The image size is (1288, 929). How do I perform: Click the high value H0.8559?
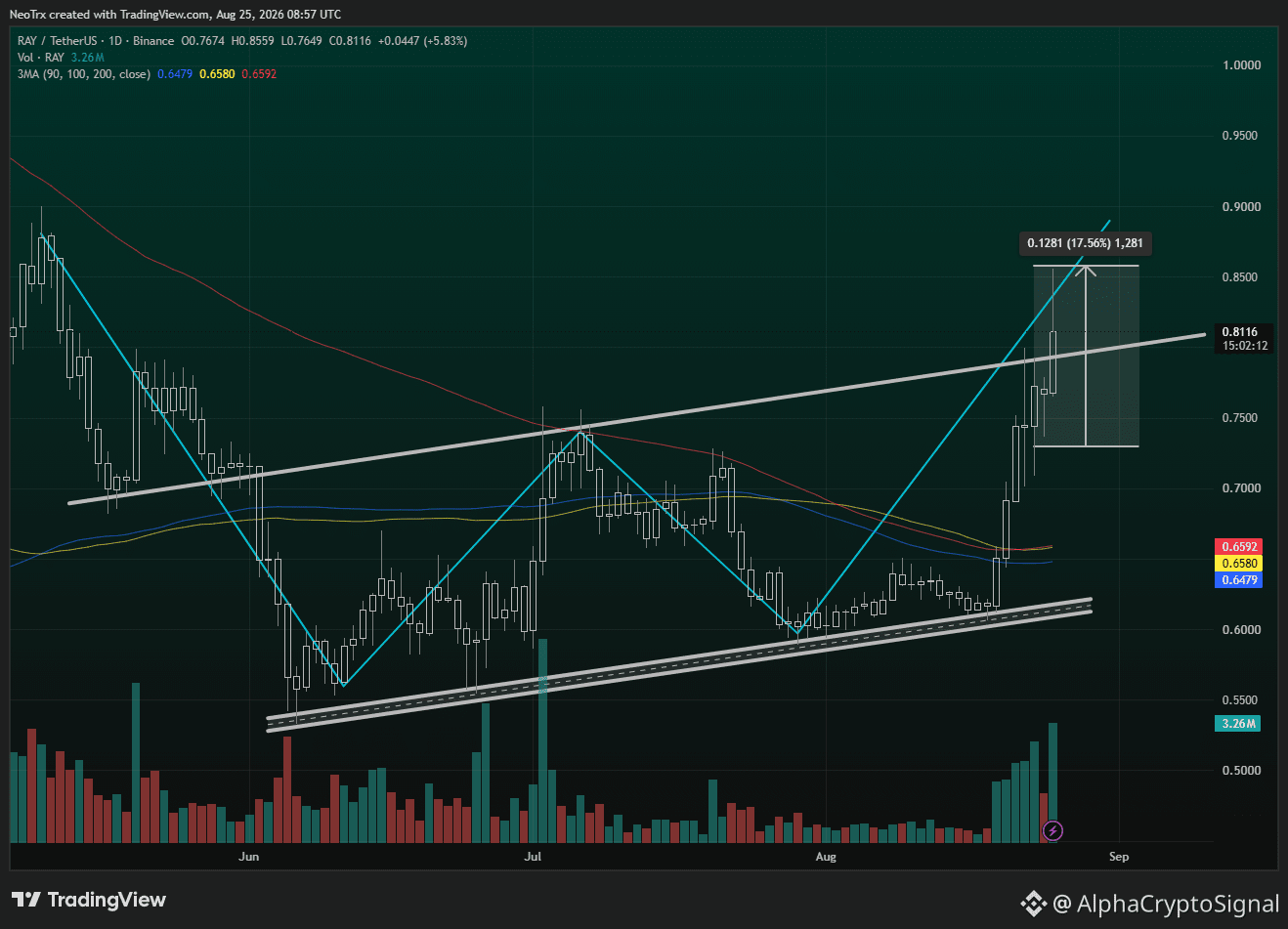point(254,41)
